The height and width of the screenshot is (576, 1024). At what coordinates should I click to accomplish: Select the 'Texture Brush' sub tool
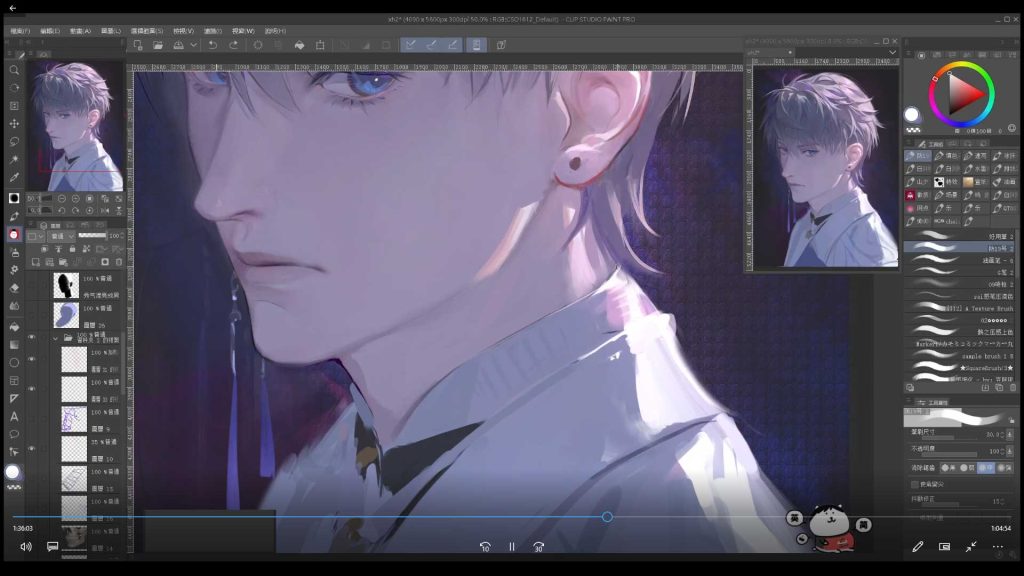coord(959,308)
